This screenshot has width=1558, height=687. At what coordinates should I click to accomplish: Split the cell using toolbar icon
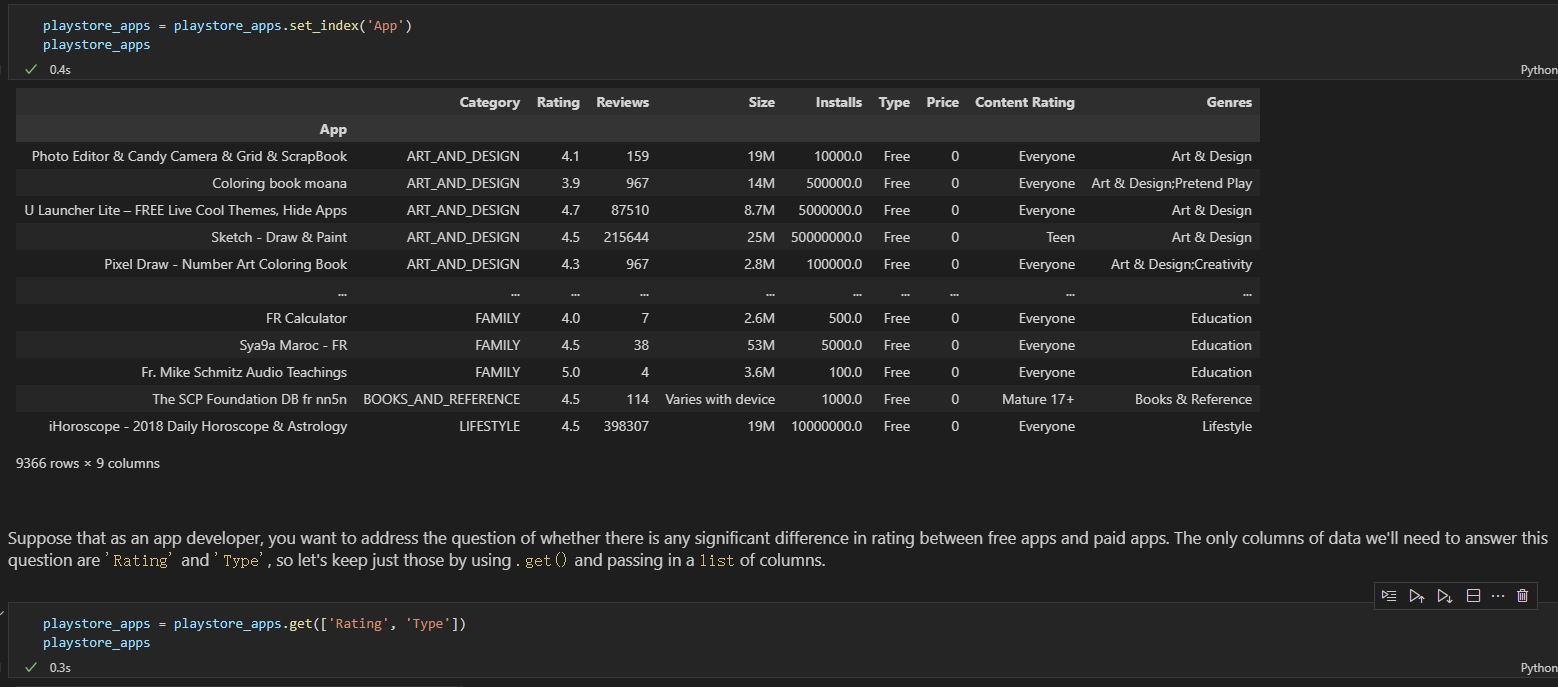coord(1473,595)
